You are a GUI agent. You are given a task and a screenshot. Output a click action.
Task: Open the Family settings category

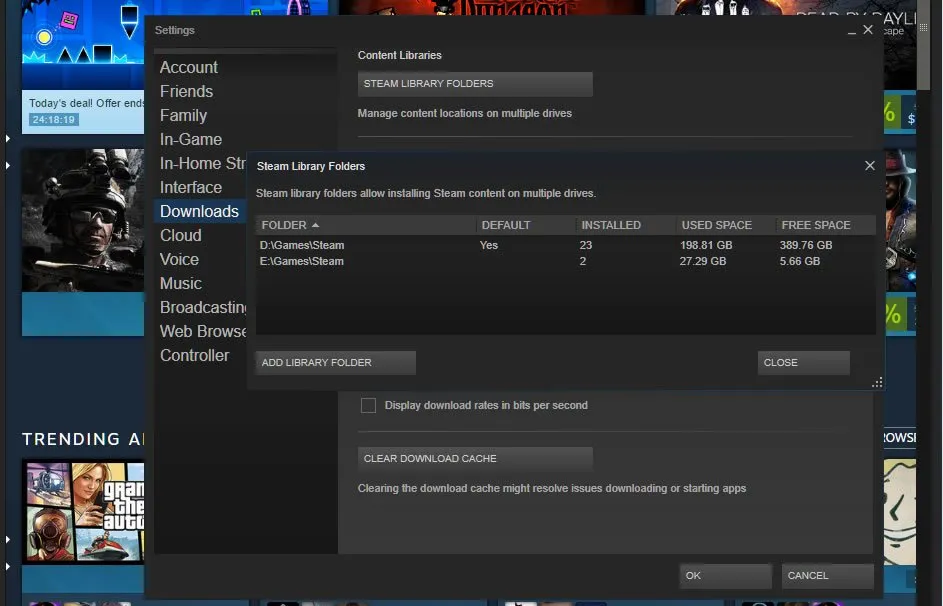[x=183, y=115]
